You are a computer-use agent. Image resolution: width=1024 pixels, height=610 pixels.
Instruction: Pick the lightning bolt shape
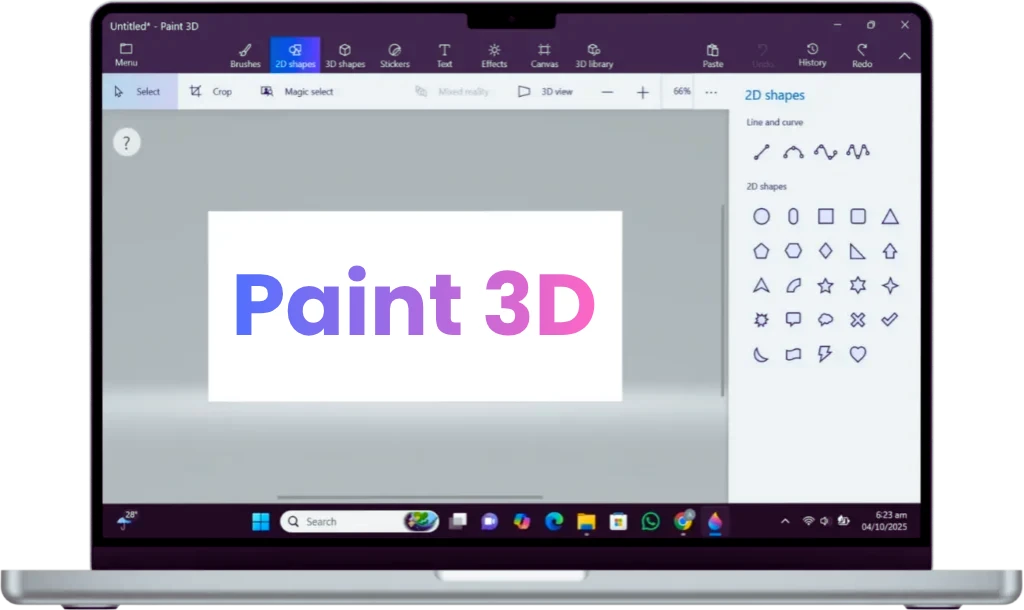[x=824, y=353]
